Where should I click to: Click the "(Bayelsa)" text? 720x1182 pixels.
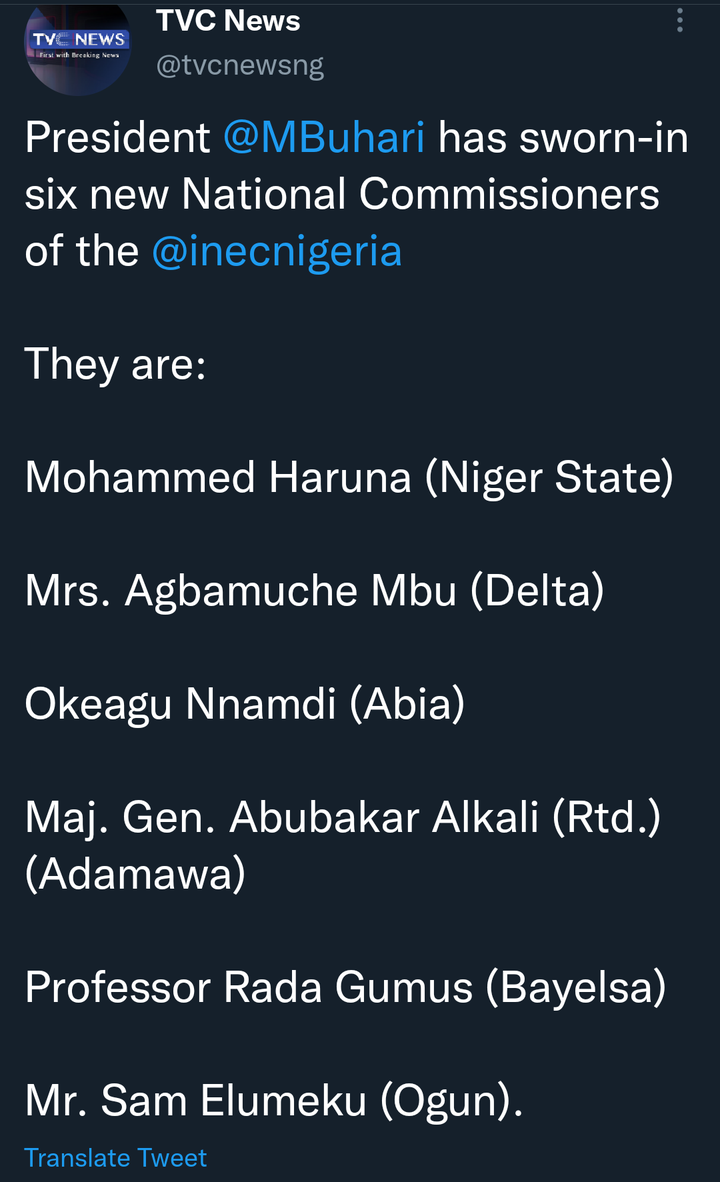576,988
